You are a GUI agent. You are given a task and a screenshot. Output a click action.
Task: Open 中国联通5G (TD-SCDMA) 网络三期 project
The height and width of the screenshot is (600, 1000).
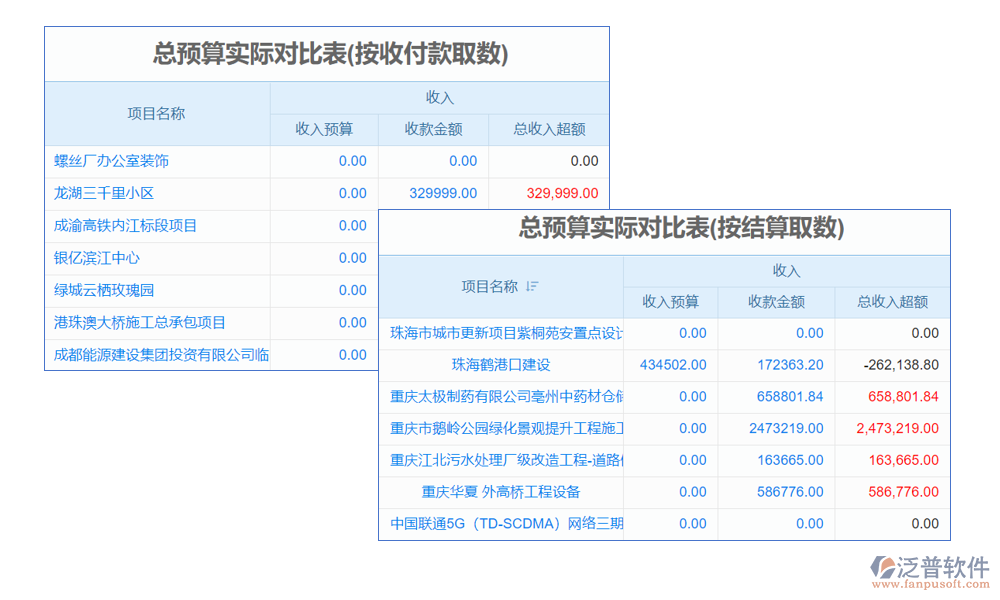pos(506,523)
